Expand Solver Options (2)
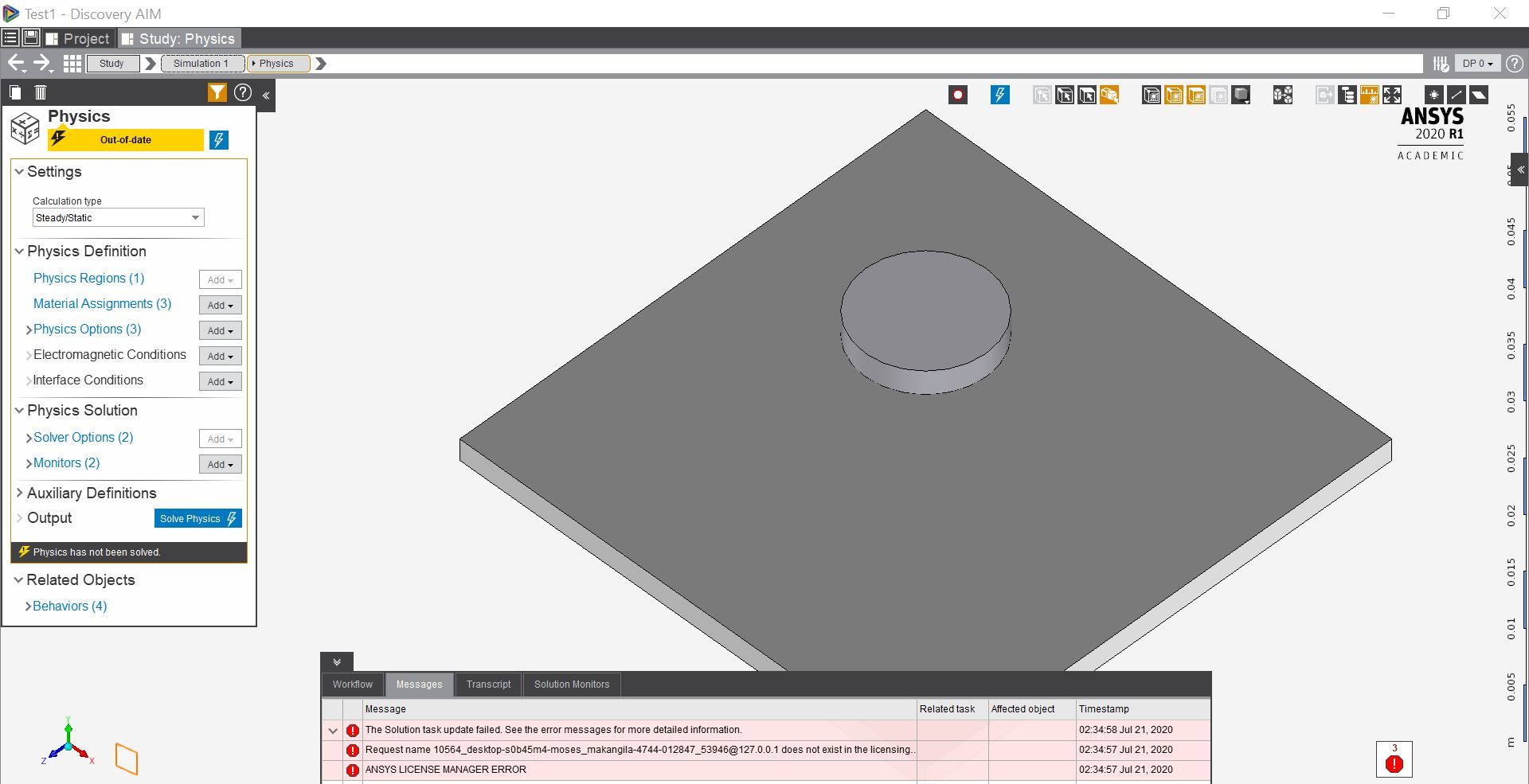1529x784 pixels. [29, 438]
